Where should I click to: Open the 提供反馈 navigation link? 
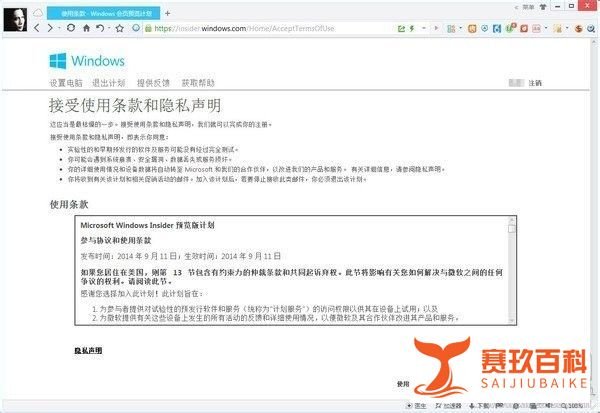[153, 83]
